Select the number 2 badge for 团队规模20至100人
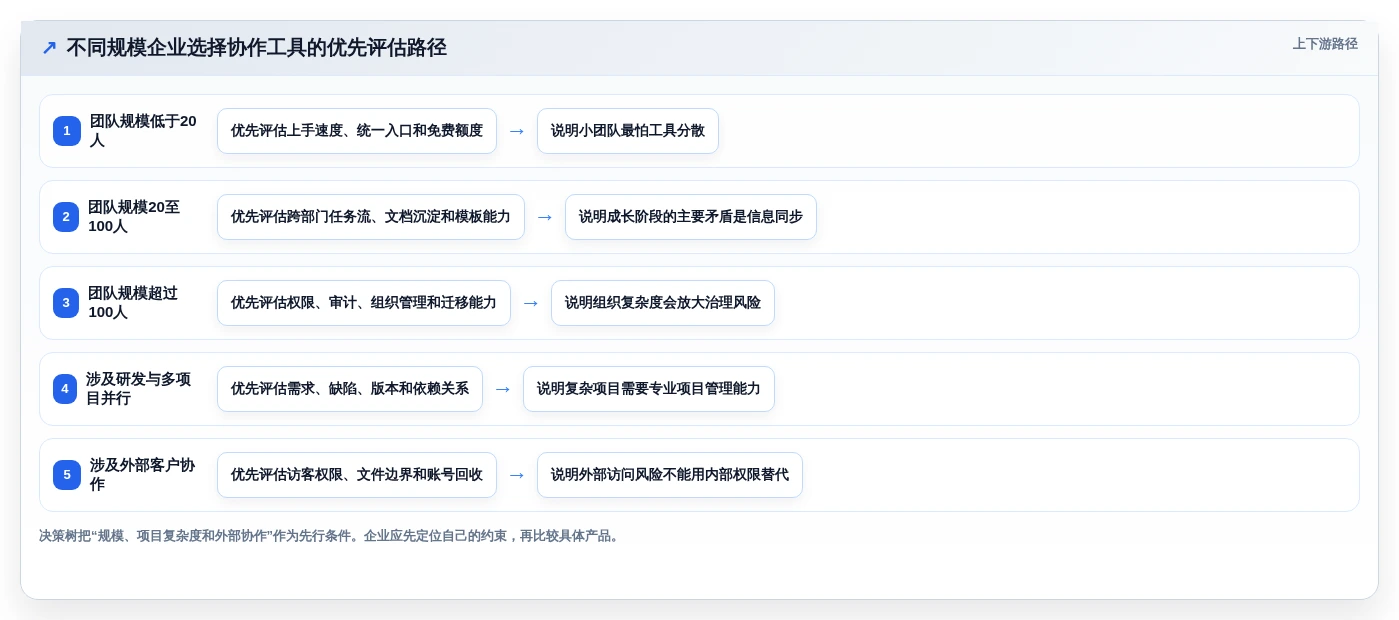 coord(66,217)
